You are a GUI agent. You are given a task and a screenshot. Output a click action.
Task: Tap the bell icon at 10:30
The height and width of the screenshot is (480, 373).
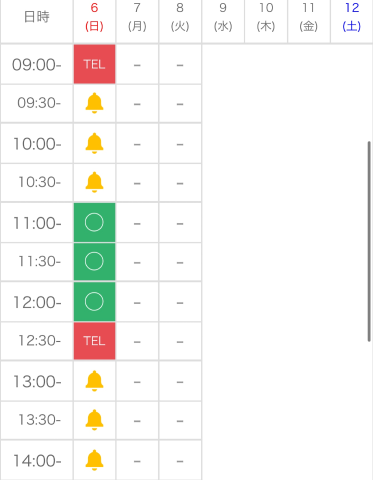(94, 182)
